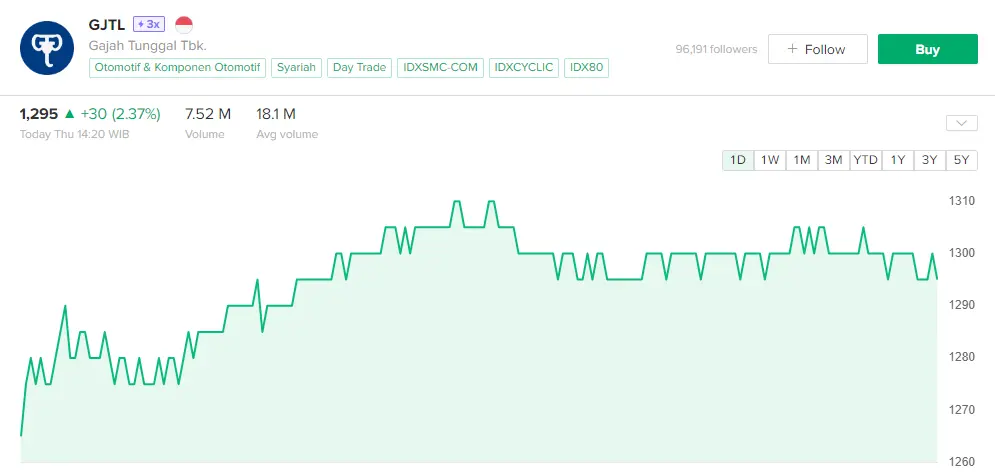Click the Indonesia flag icon
Screen dimensions: 995x474
(x=183, y=25)
